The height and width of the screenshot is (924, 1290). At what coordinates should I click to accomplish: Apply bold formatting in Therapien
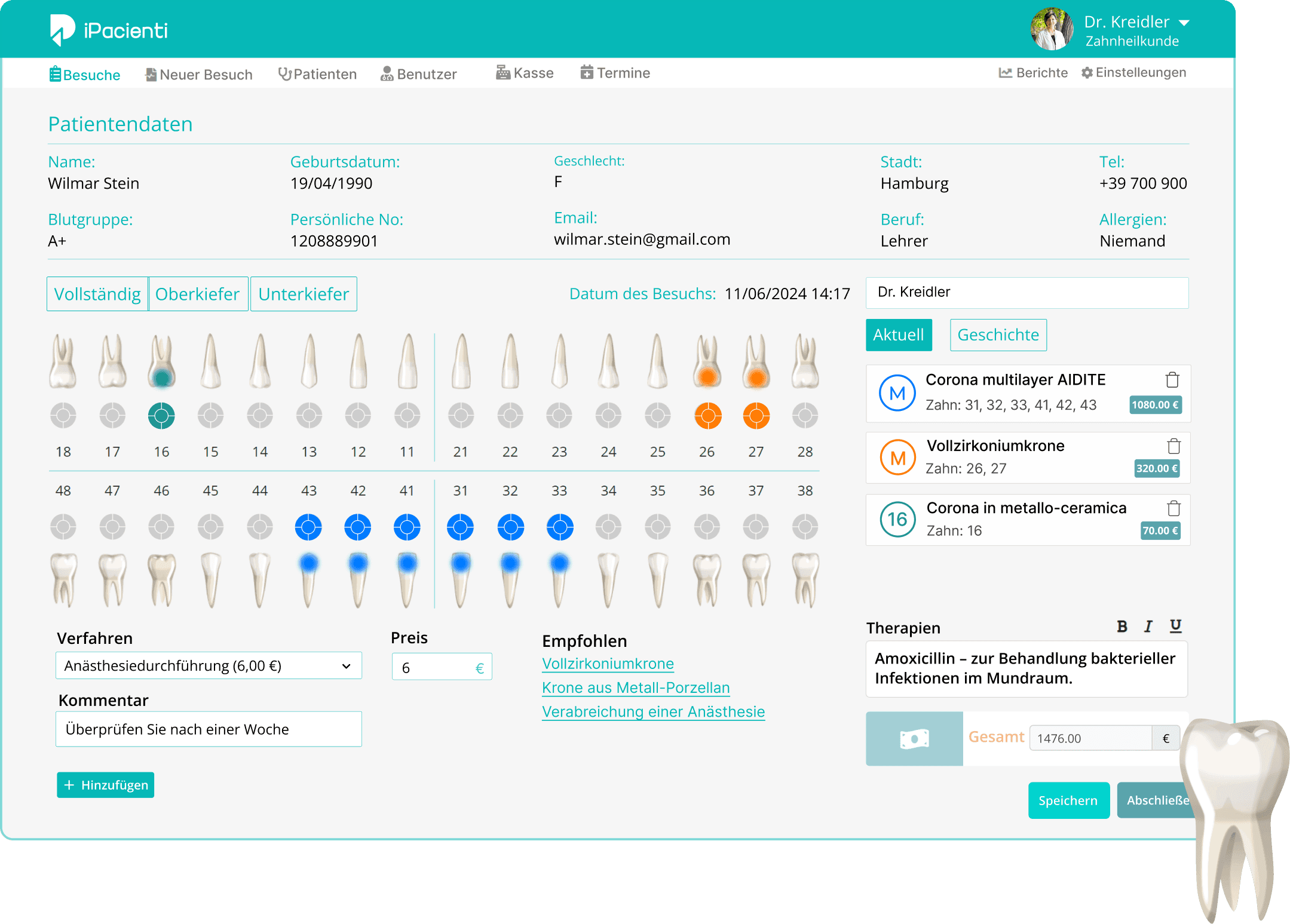click(x=1122, y=626)
